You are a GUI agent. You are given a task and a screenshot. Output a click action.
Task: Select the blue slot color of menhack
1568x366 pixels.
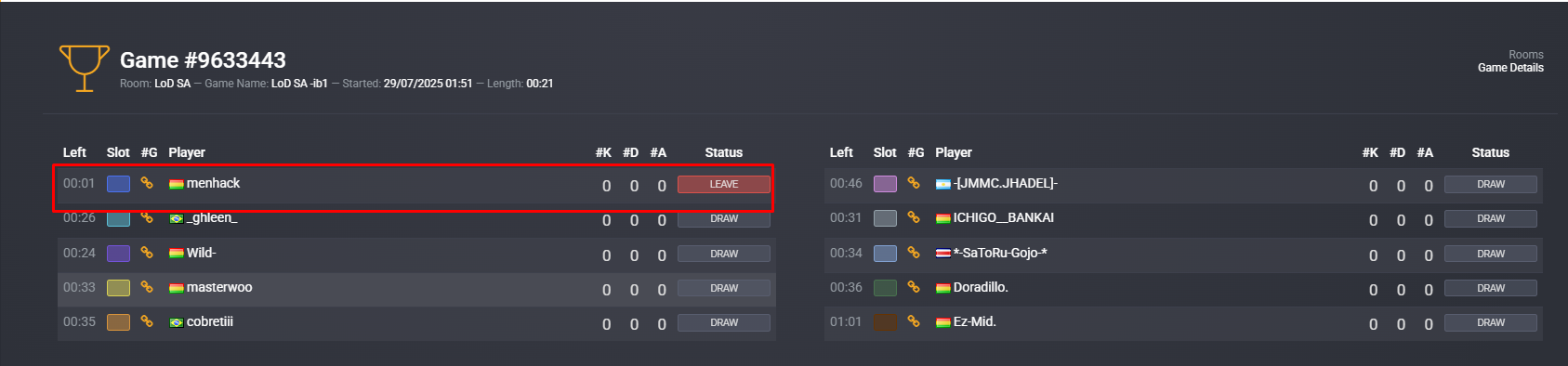(x=118, y=184)
